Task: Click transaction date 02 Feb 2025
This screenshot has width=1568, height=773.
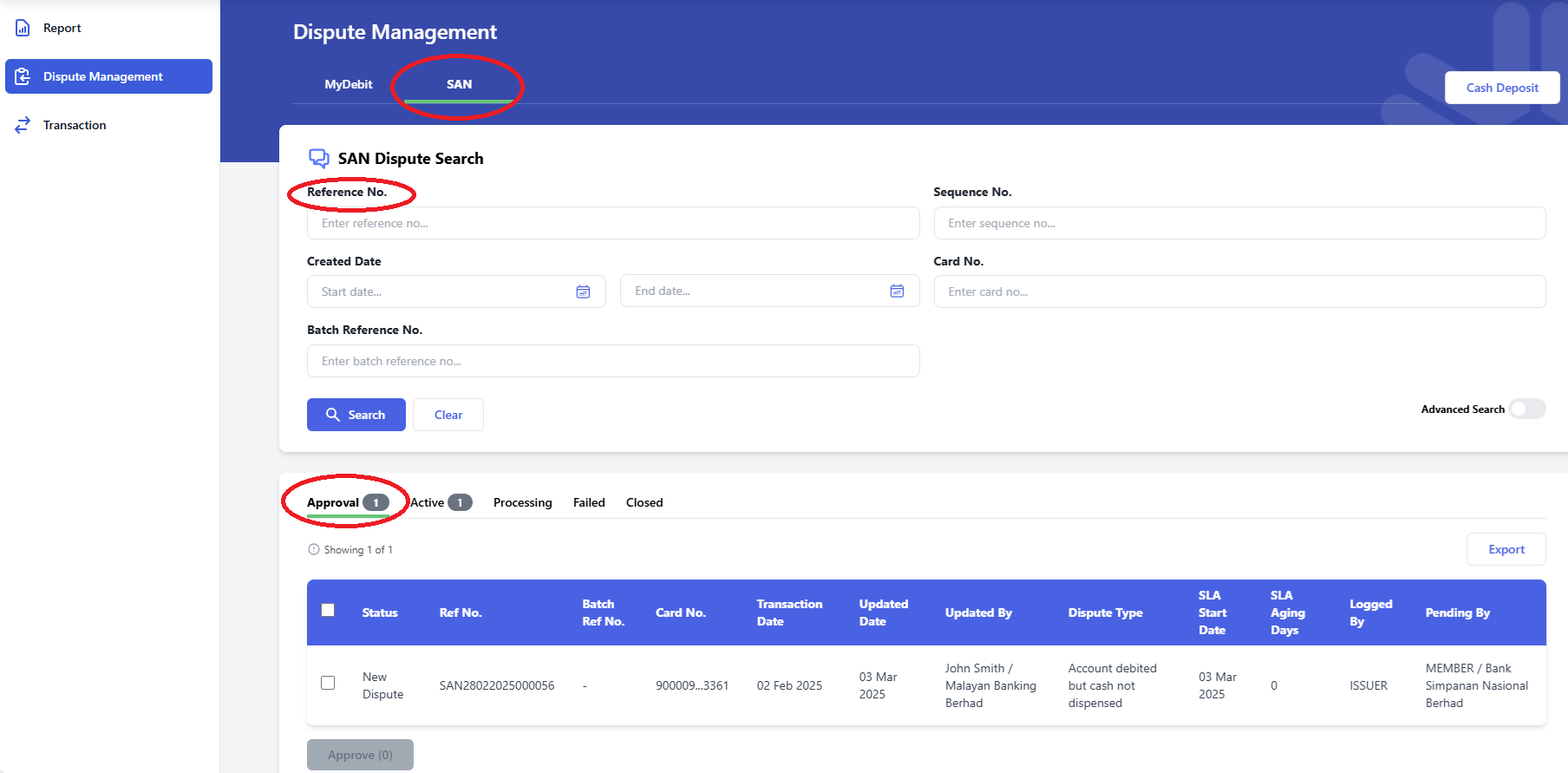Action: pos(789,685)
